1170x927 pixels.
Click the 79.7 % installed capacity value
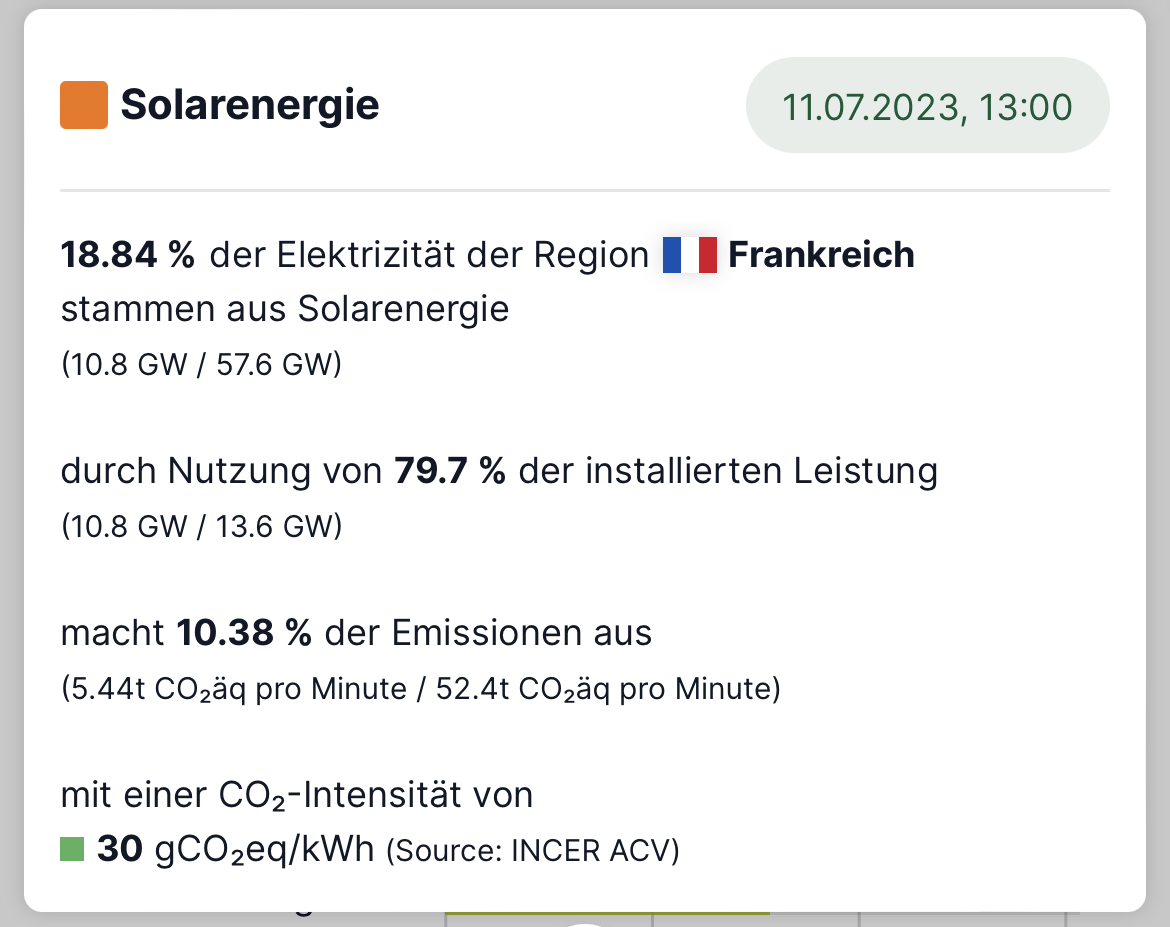[450, 471]
